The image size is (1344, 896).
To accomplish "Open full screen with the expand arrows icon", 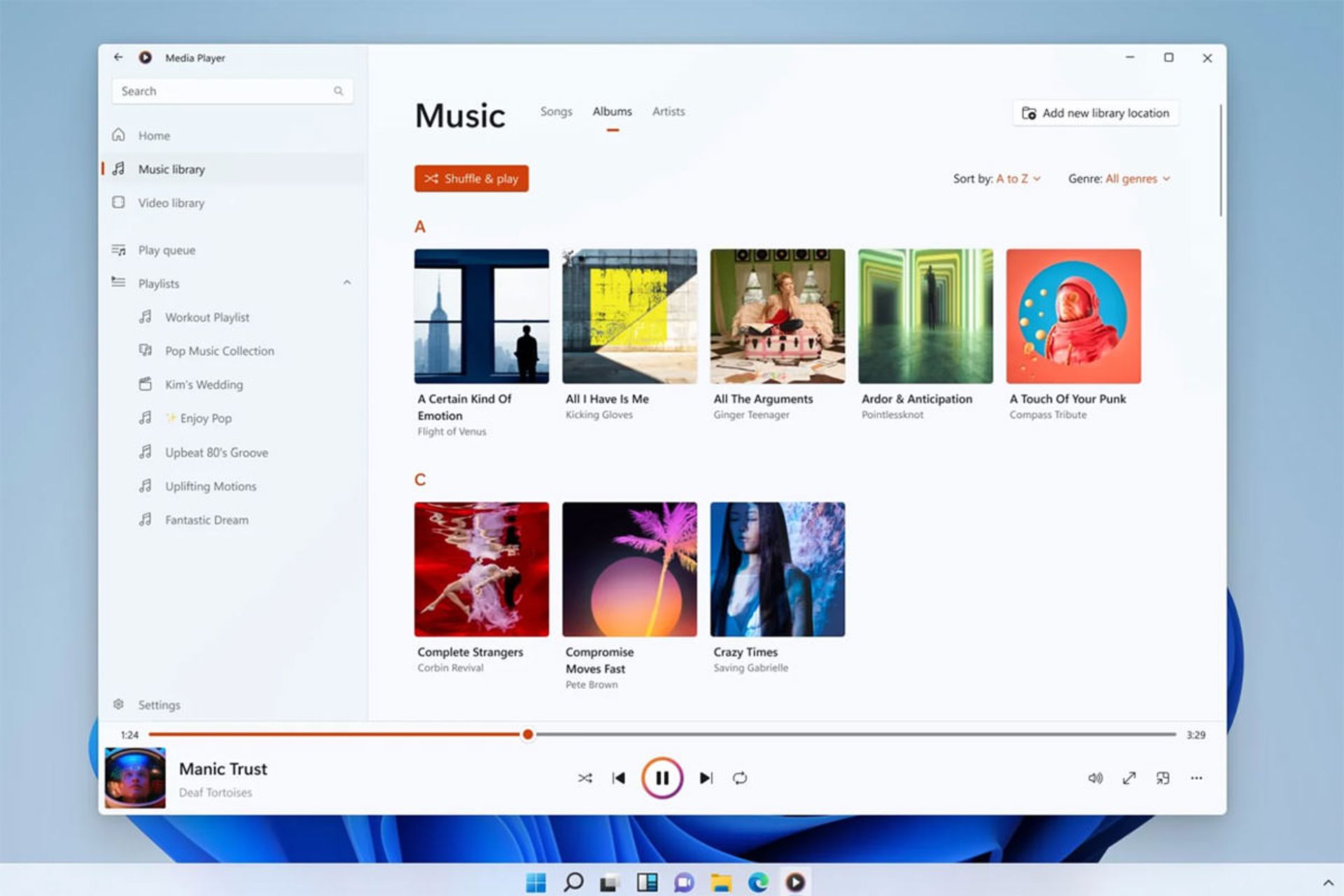I will (1129, 778).
